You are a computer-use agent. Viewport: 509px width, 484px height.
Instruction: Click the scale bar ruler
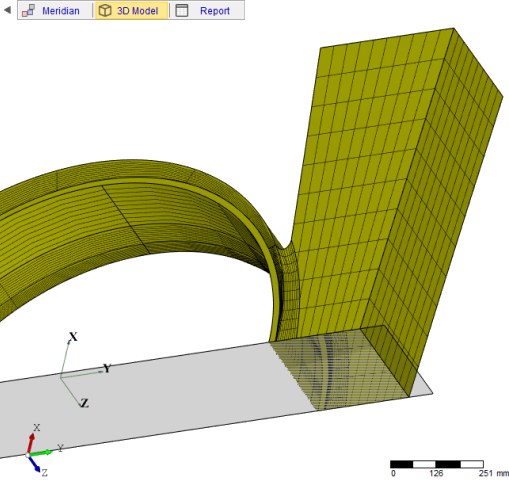click(x=437, y=464)
